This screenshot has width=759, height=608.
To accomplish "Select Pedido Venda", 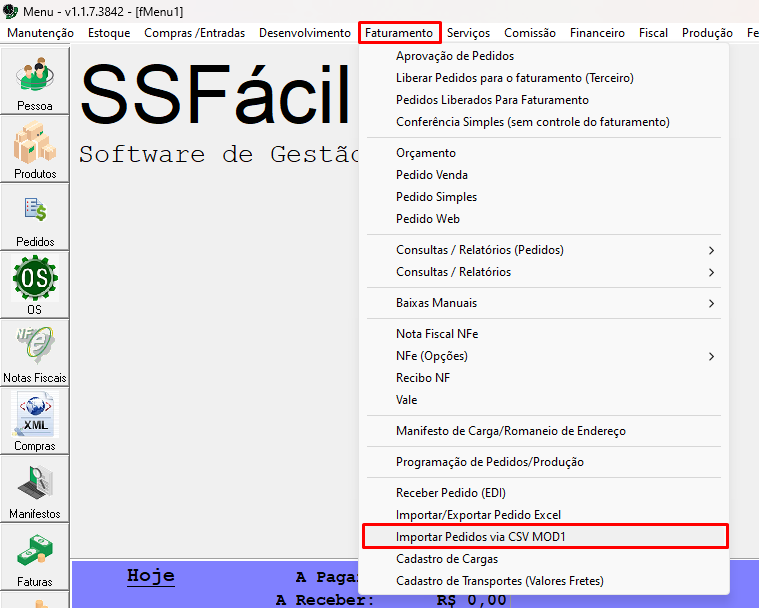I will click(x=544, y=175).
